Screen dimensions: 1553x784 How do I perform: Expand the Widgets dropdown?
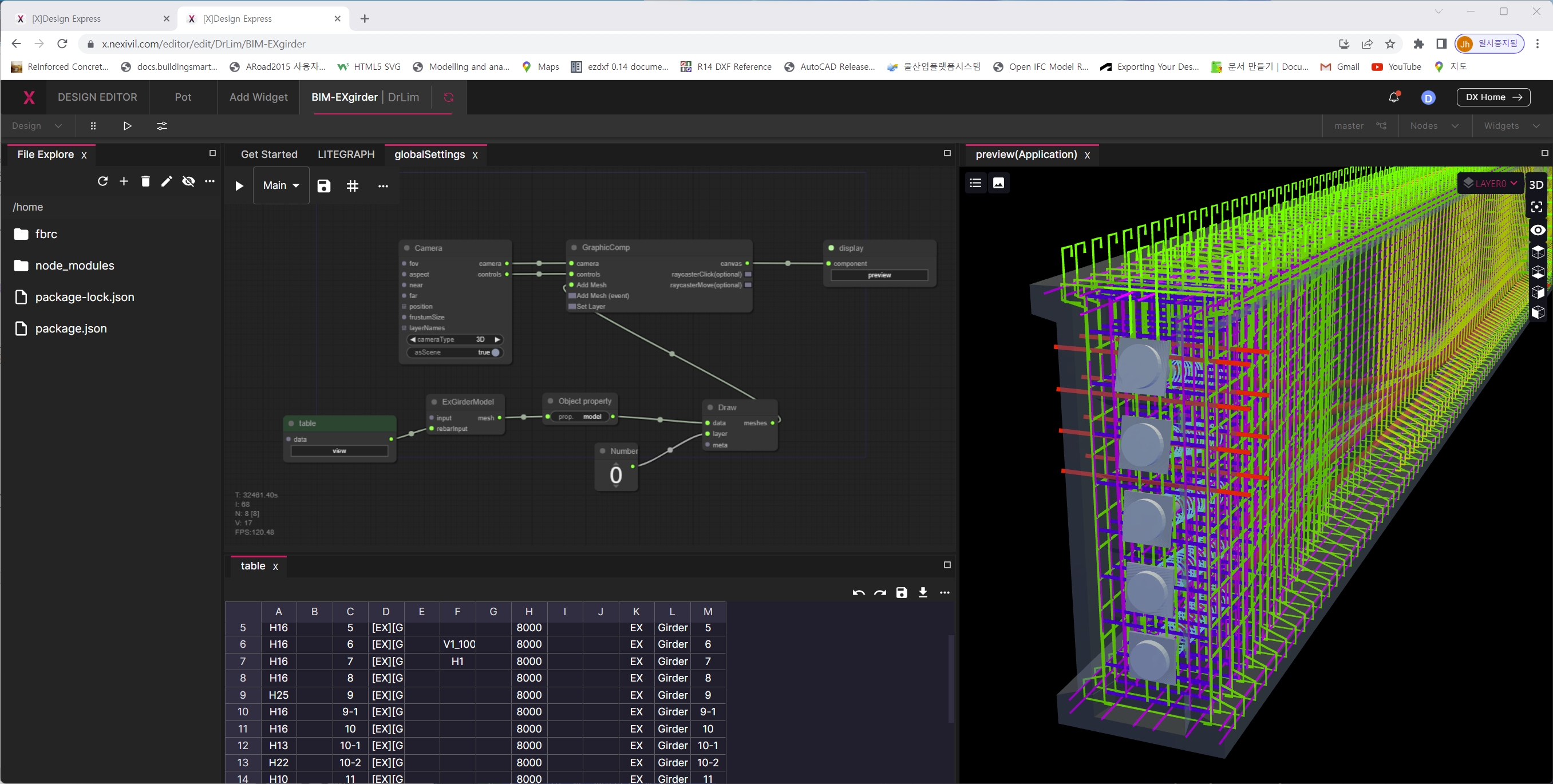coord(1512,126)
